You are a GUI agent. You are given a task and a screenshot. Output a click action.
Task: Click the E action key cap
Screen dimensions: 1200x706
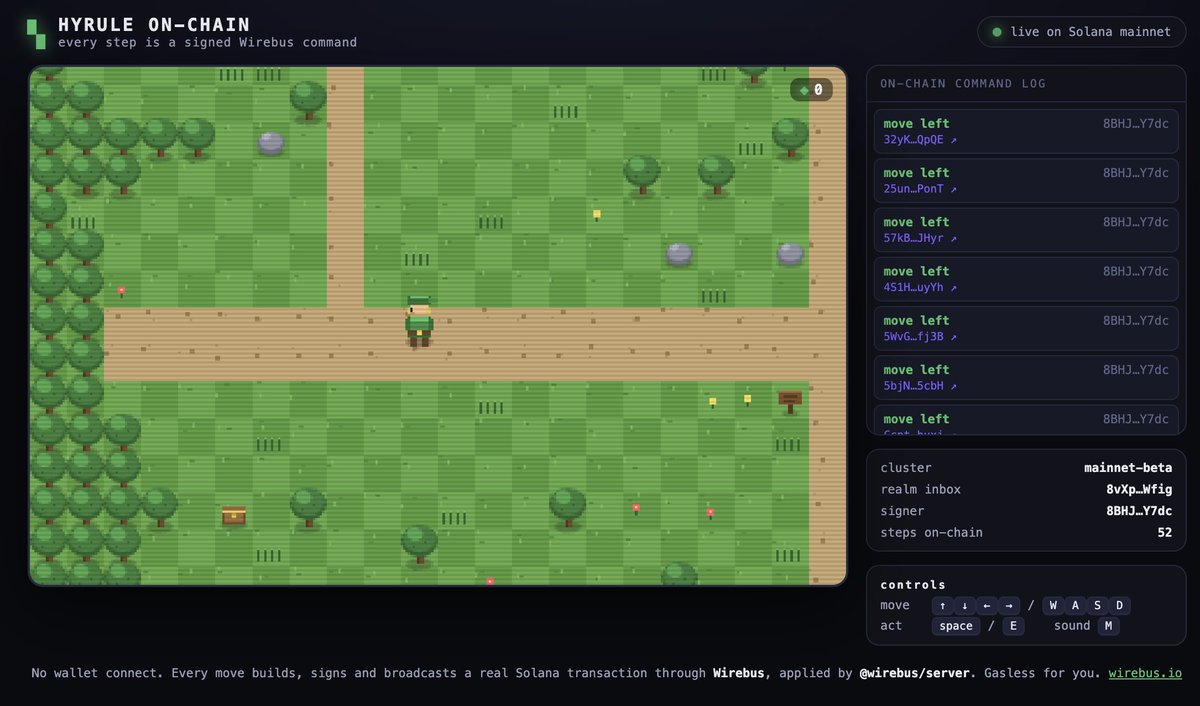(1013, 626)
